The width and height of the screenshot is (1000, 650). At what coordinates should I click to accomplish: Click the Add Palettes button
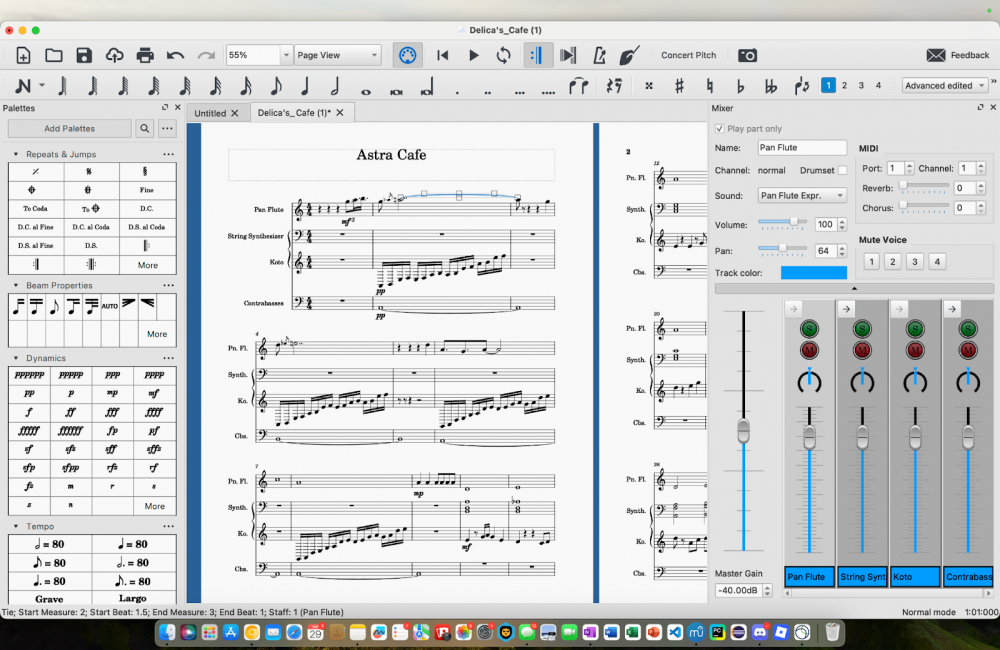point(69,129)
